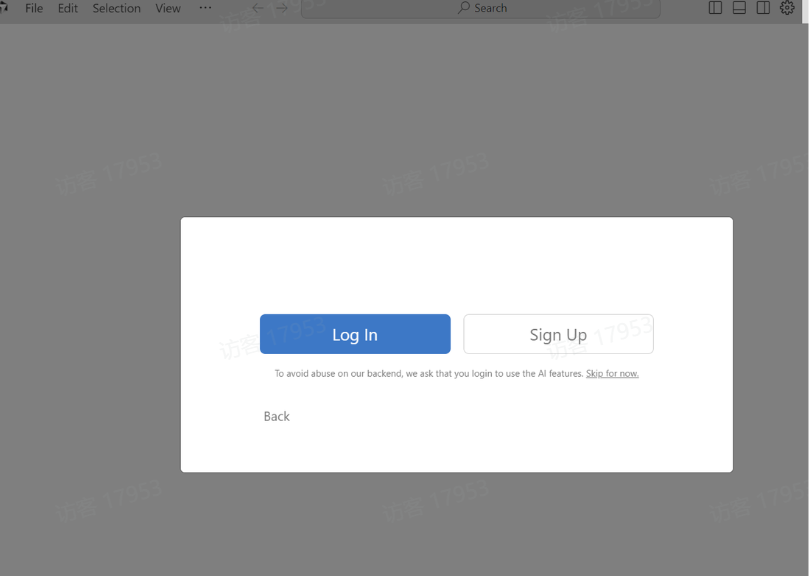
Task: Open the View menu
Action: [x=168, y=8]
